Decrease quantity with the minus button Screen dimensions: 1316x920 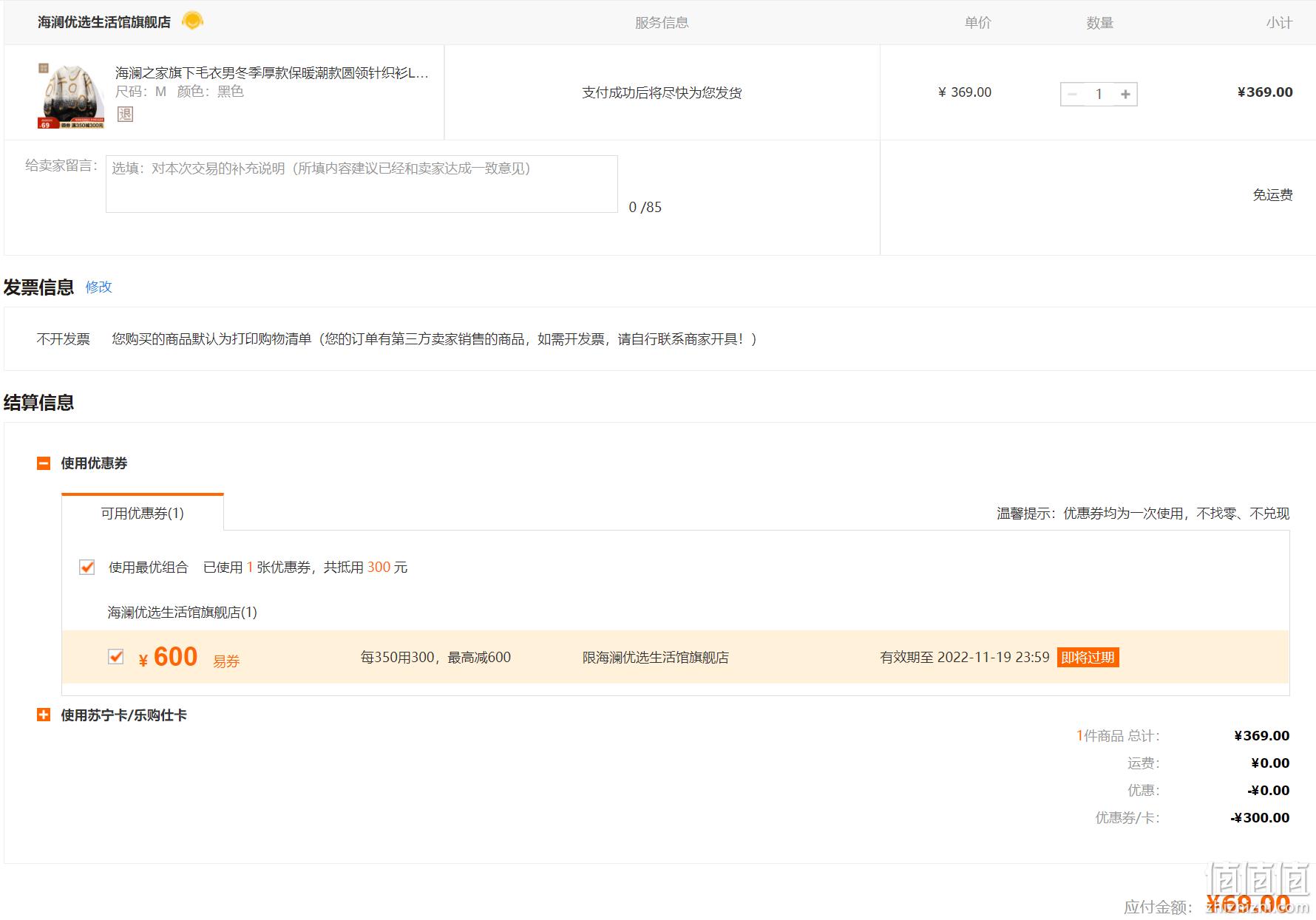click(x=1072, y=94)
